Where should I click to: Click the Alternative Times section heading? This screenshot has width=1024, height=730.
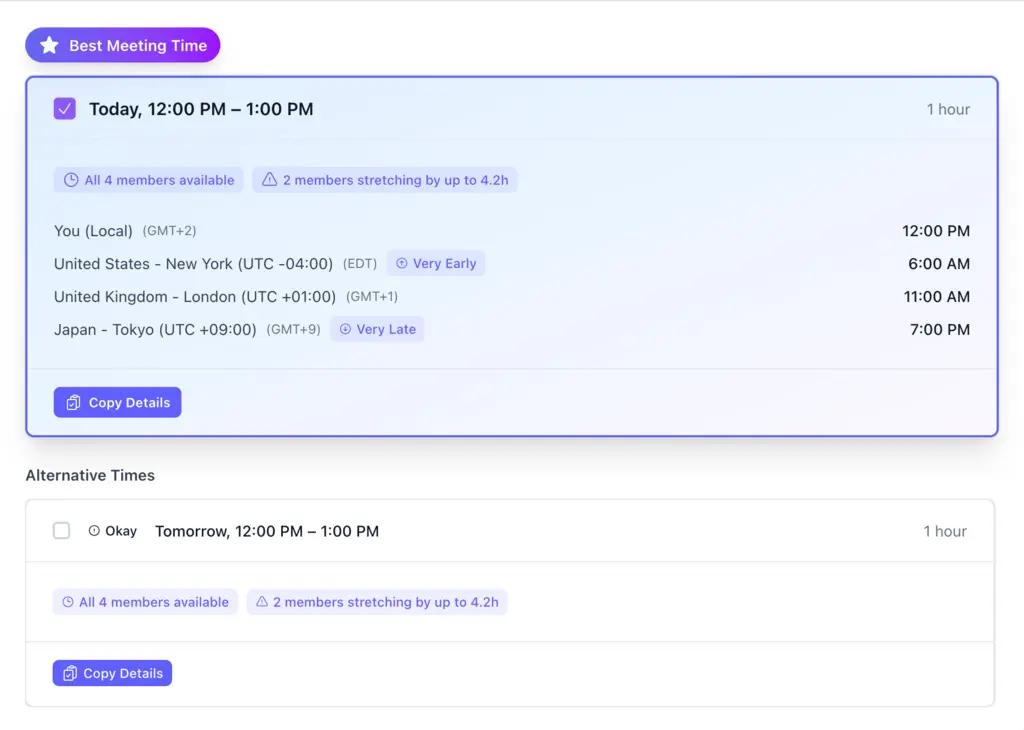coord(90,476)
